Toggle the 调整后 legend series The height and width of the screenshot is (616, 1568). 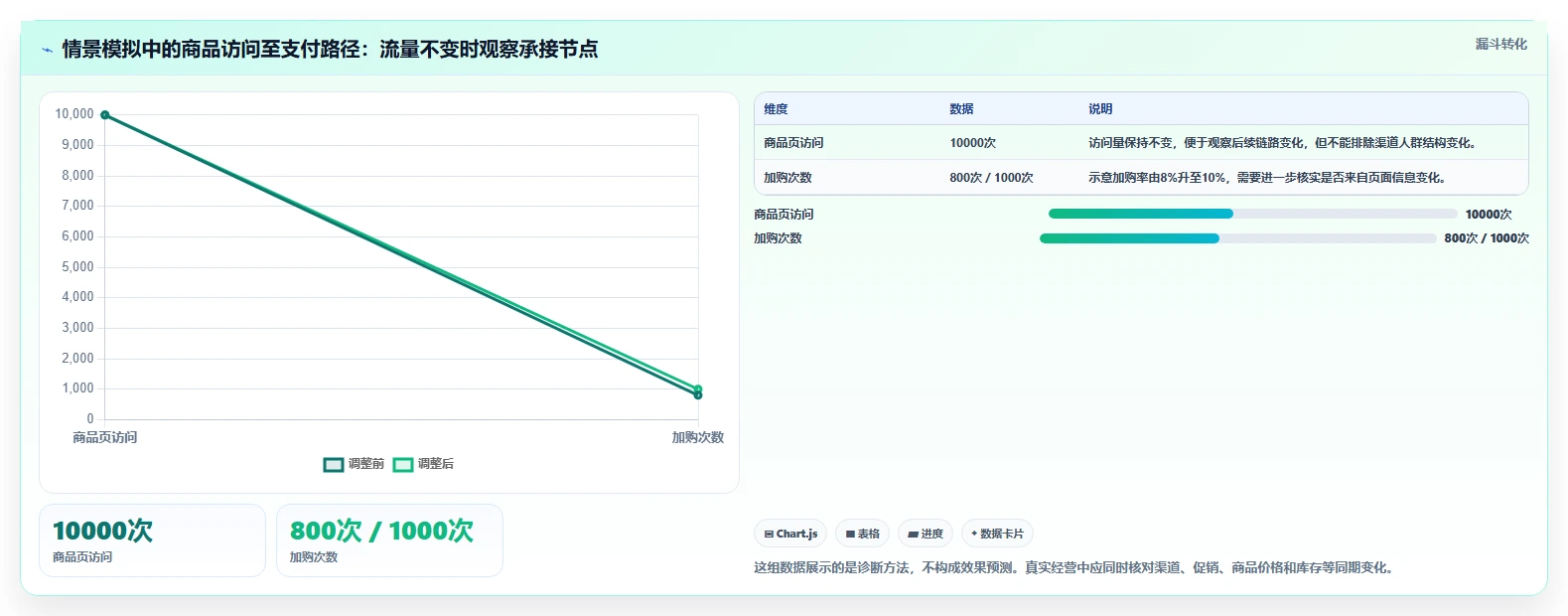click(423, 464)
